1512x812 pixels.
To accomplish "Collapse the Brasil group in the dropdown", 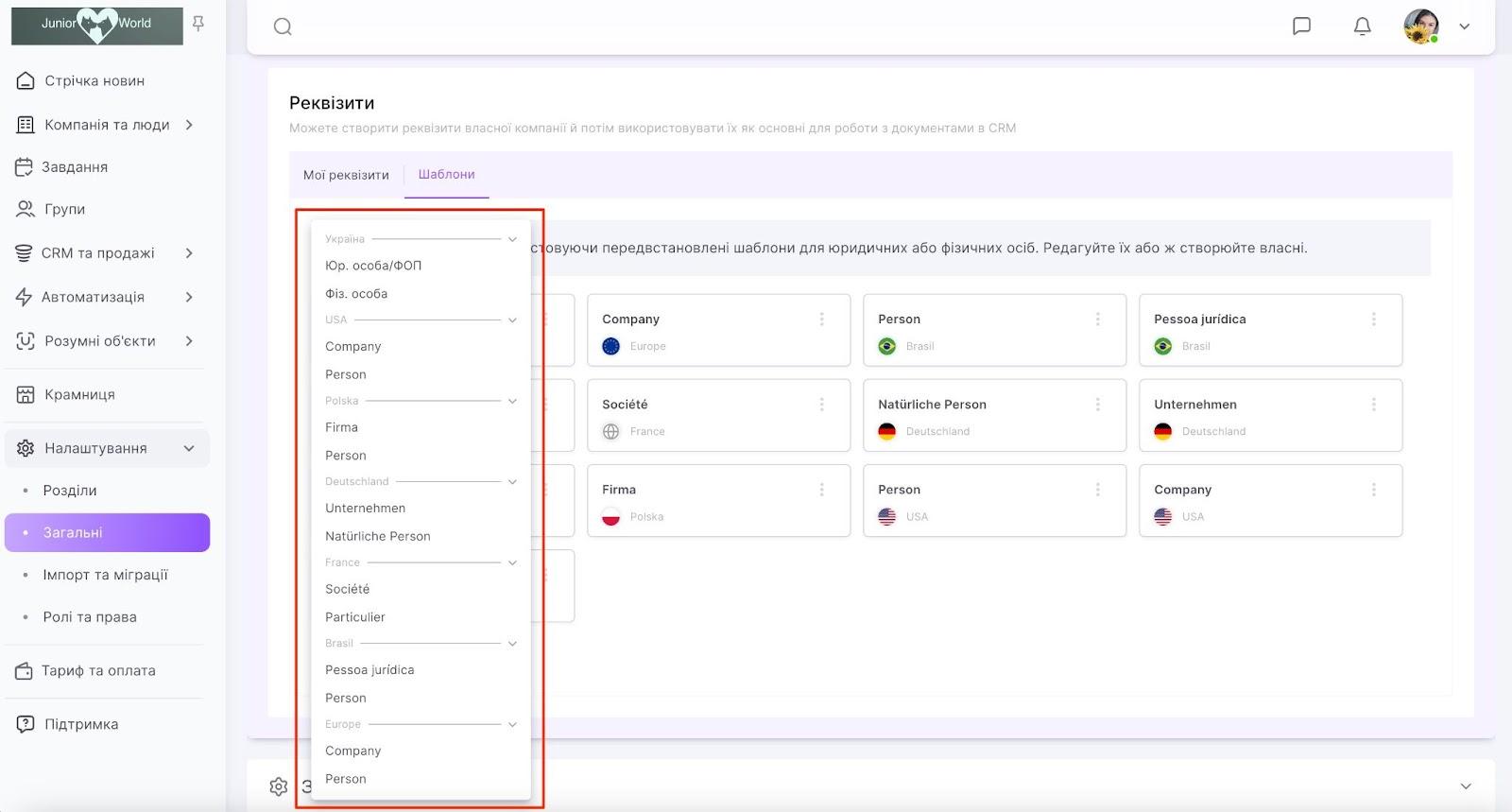I will [512, 643].
